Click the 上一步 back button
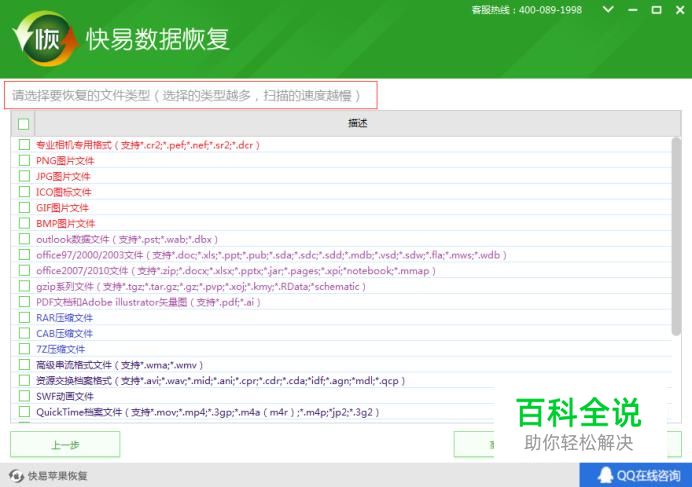Image resolution: width=692 pixels, height=487 pixels. click(x=65, y=445)
